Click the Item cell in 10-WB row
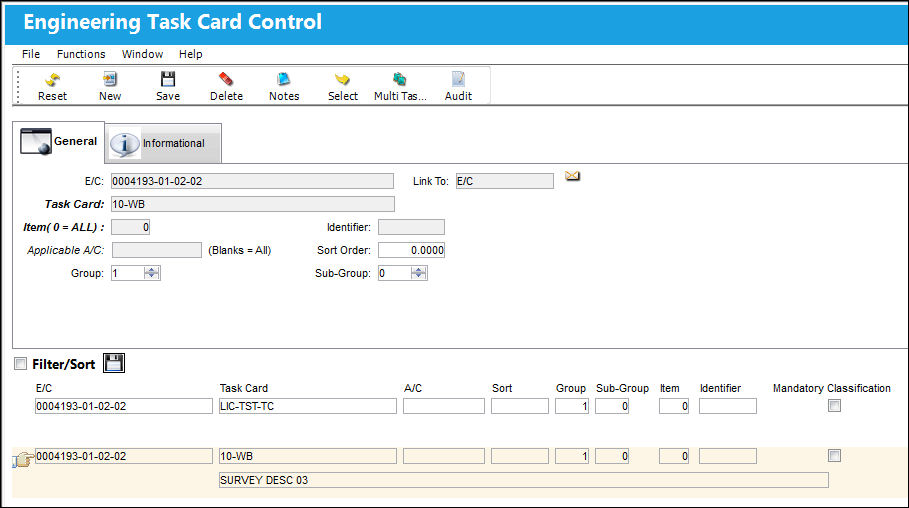Viewport: 909px width, 508px height. click(x=674, y=456)
